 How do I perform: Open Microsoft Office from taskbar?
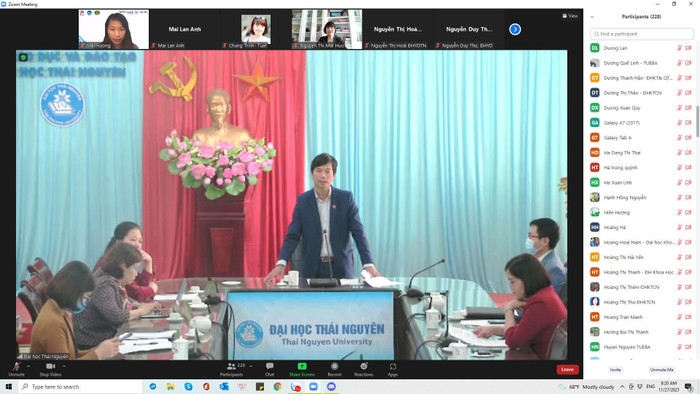pos(206,387)
